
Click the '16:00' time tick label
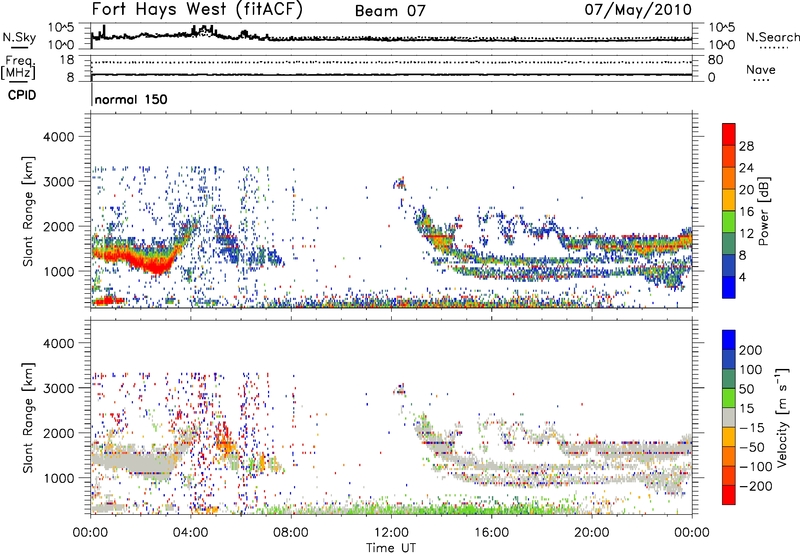pos(491,533)
